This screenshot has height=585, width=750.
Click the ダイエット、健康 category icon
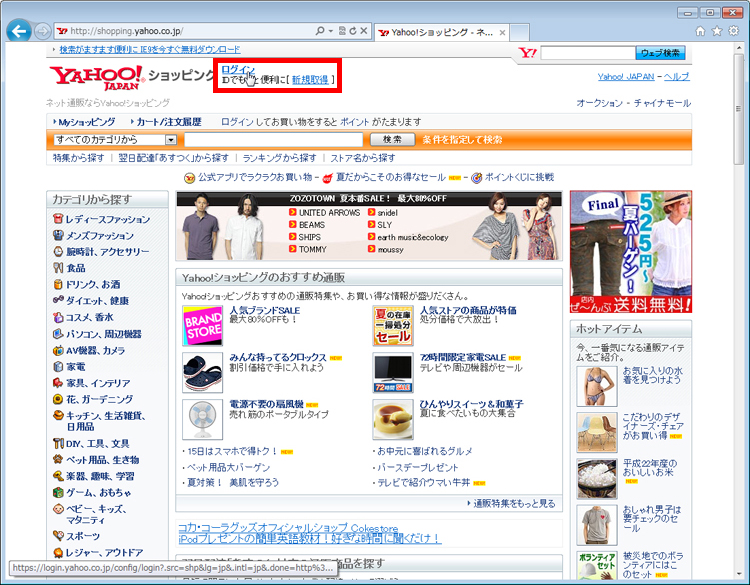58,300
